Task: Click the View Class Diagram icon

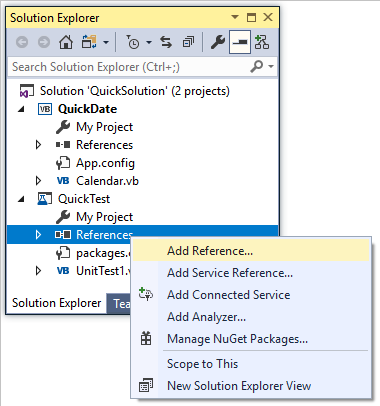Action: tap(262, 42)
